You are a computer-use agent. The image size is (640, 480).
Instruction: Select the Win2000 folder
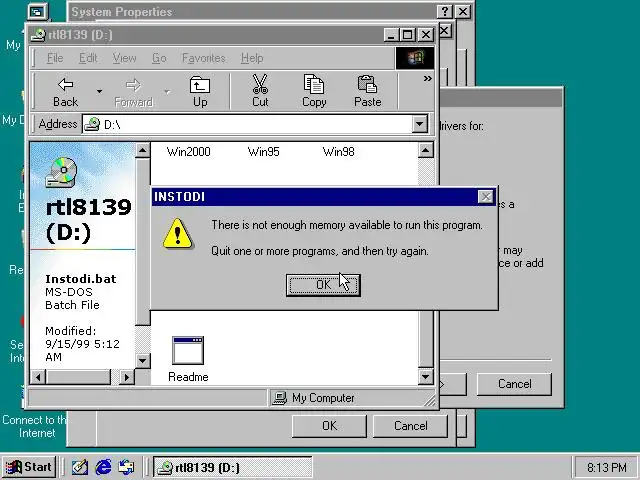click(x=188, y=152)
